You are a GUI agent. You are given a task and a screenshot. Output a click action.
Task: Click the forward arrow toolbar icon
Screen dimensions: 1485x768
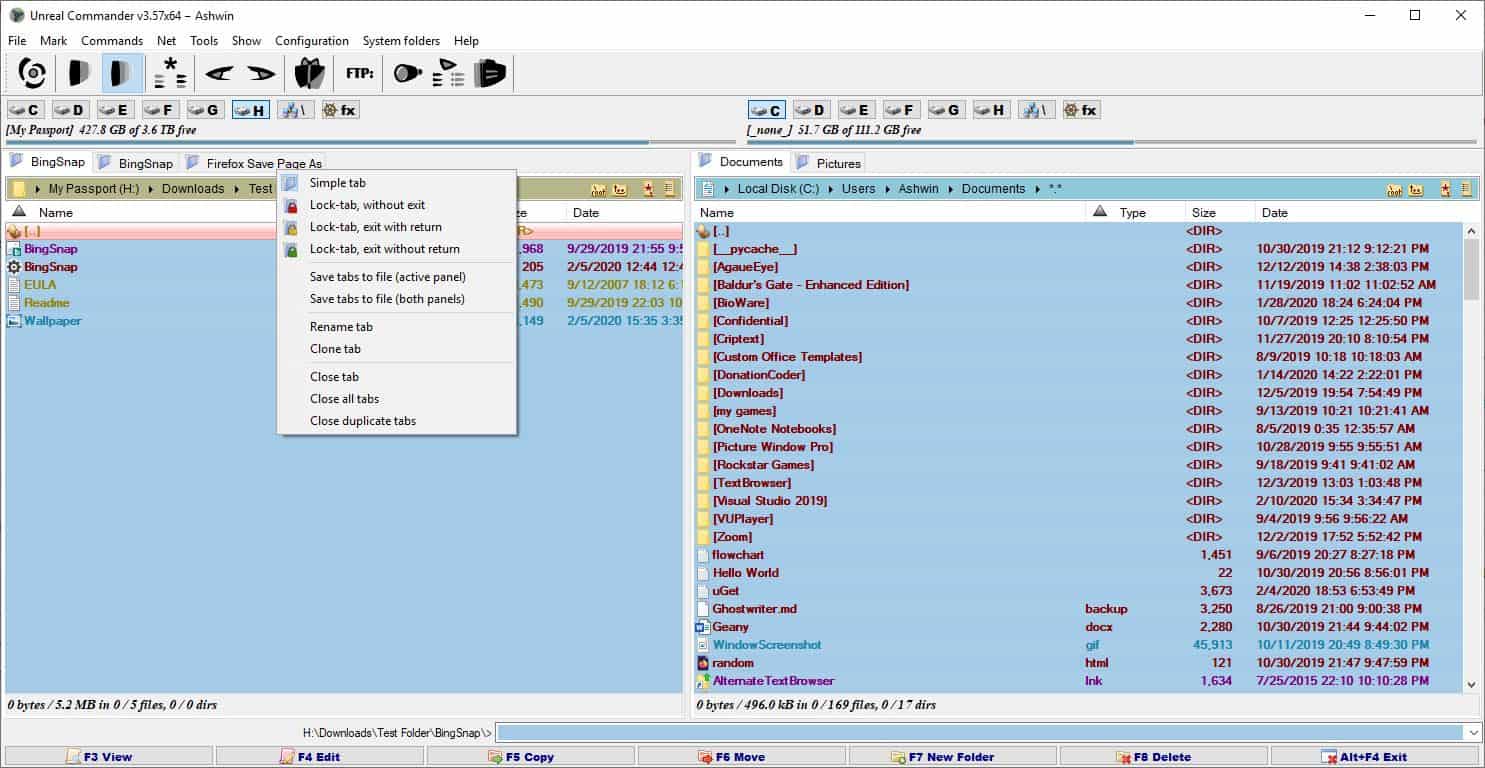pyautogui.click(x=261, y=73)
